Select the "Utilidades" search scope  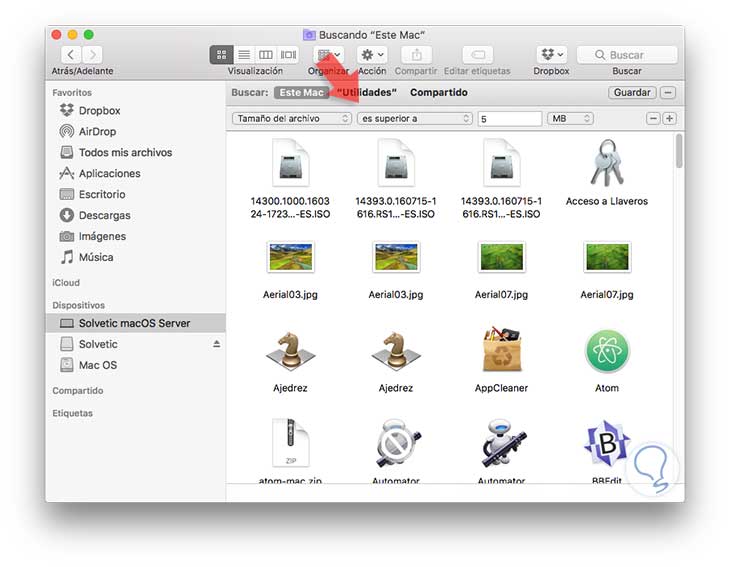pos(367,93)
